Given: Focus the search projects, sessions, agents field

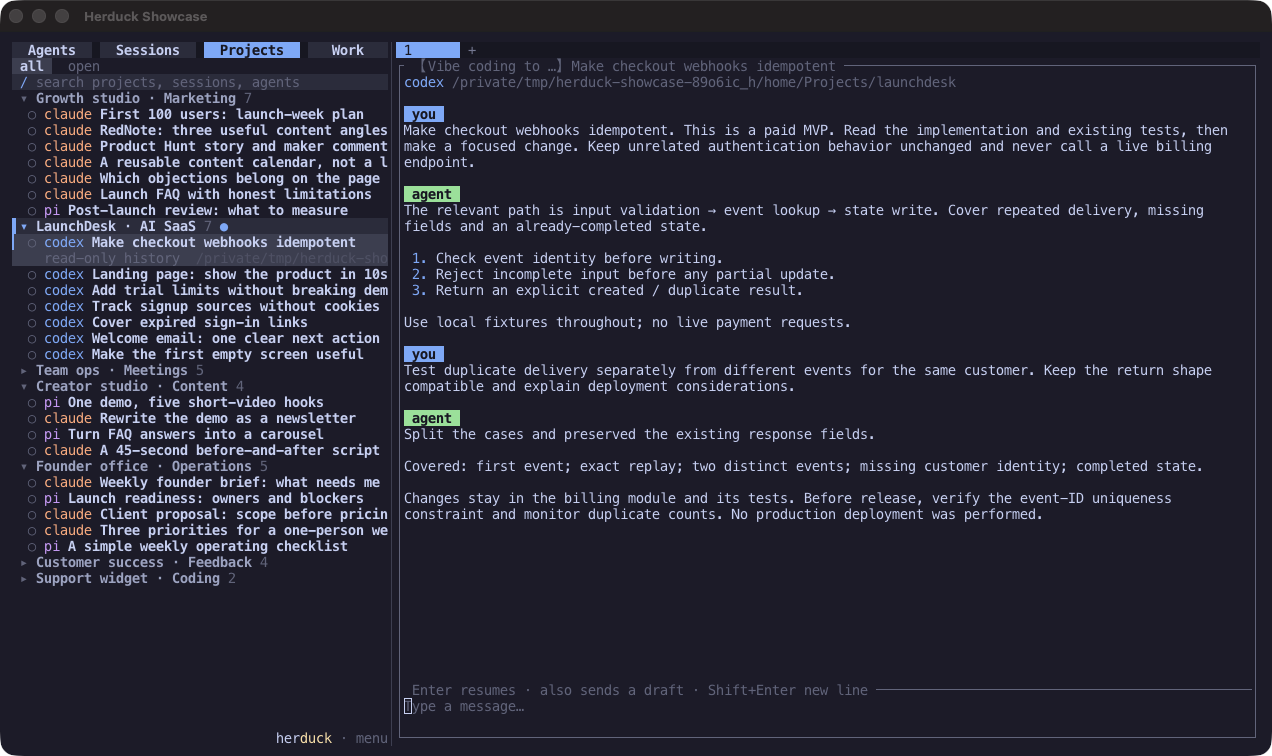Looking at the screenshot, I should point(200,82).
